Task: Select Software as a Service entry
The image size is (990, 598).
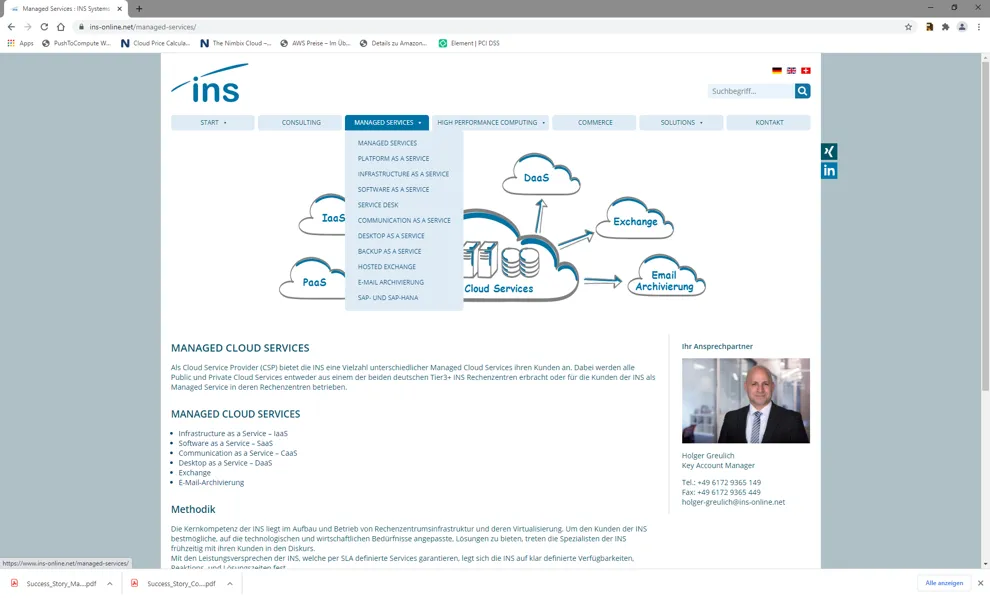Action: click(393, 189)
